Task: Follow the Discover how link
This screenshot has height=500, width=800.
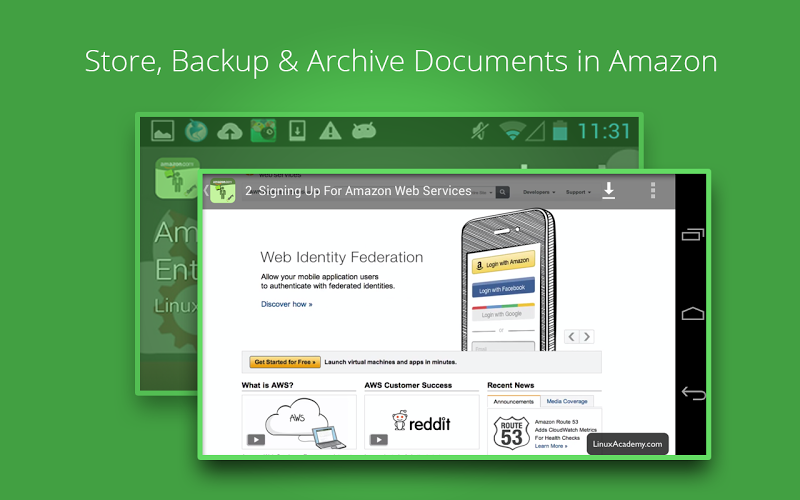Action: [x=286, y=304]
